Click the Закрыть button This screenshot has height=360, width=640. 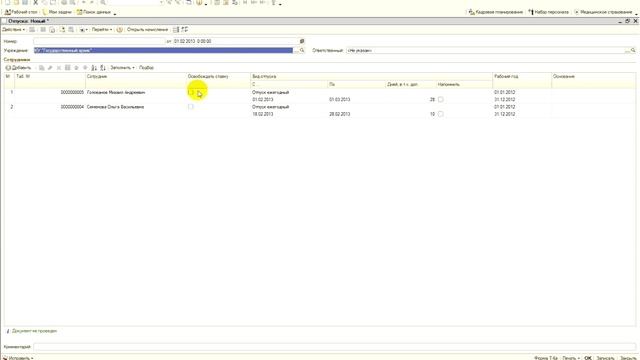(628, 358)
